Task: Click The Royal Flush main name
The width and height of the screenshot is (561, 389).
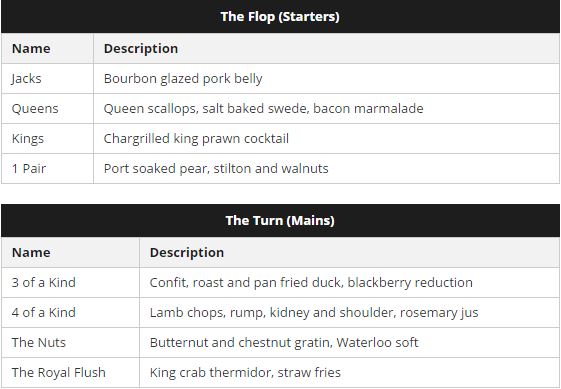Action: point(59,373)
